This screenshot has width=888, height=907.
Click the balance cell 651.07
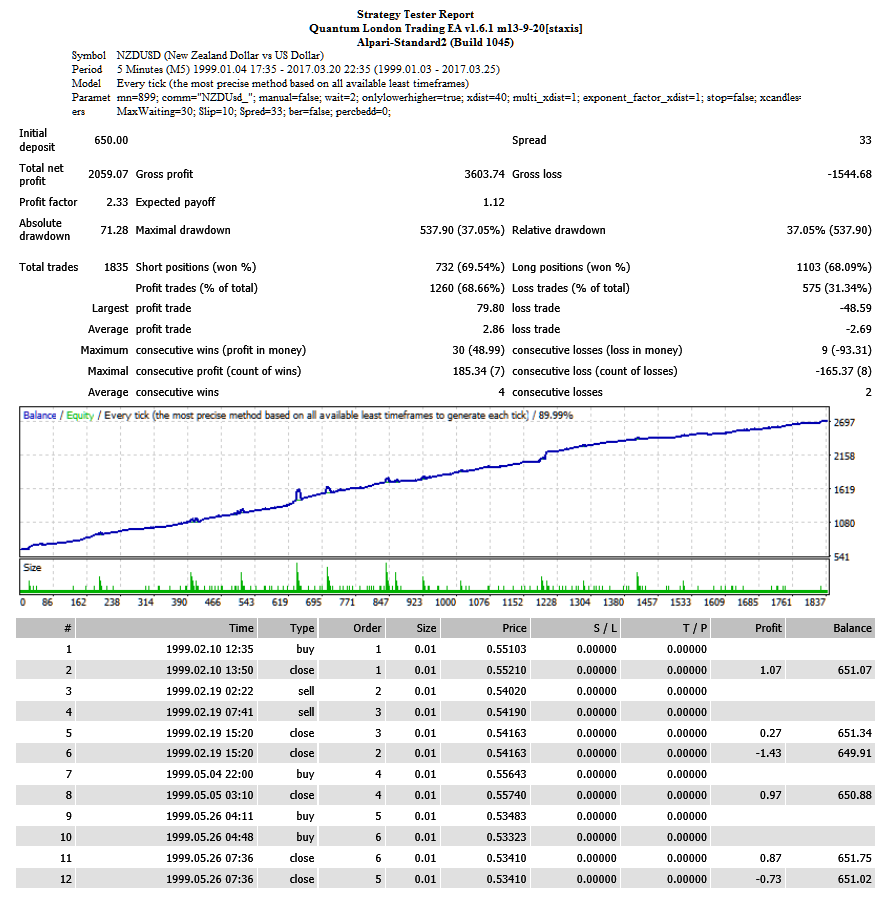854,670
